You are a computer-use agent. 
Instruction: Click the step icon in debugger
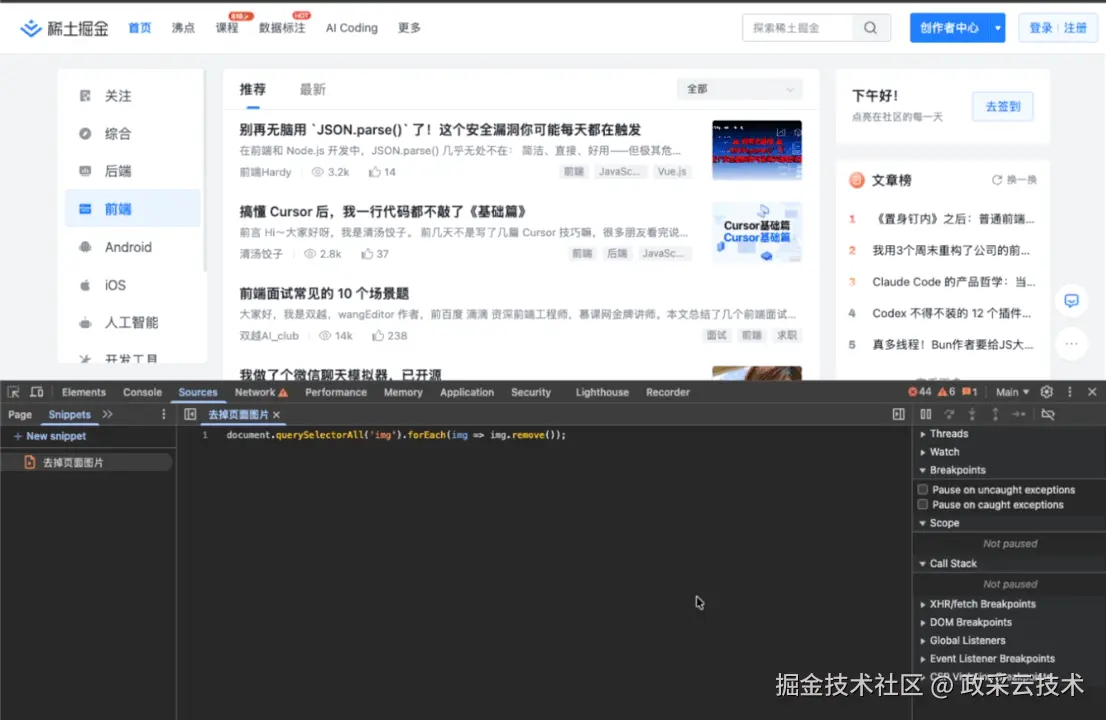[x=1019, y=415]
